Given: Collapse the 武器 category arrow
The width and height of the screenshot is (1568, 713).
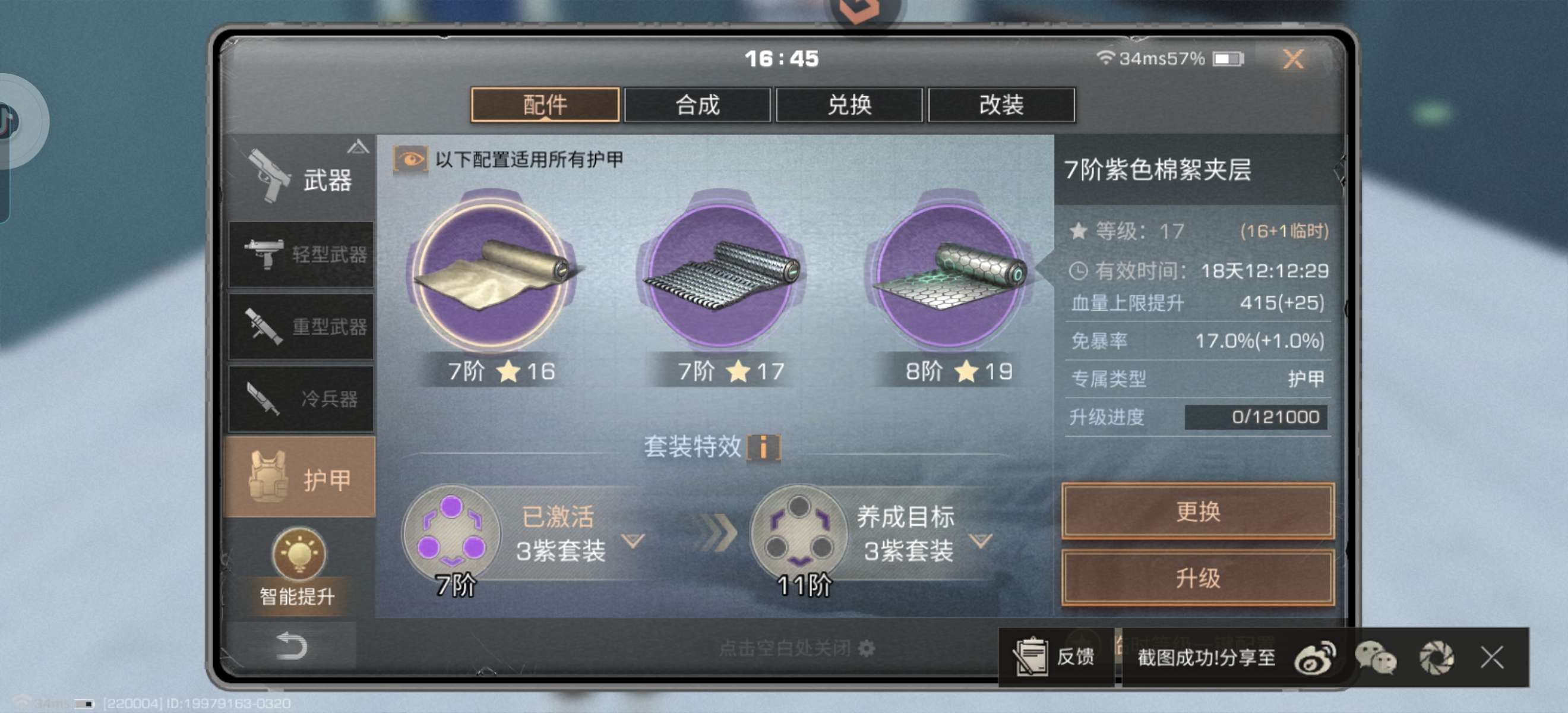Looking at the screenshot, I should (358, 146).
